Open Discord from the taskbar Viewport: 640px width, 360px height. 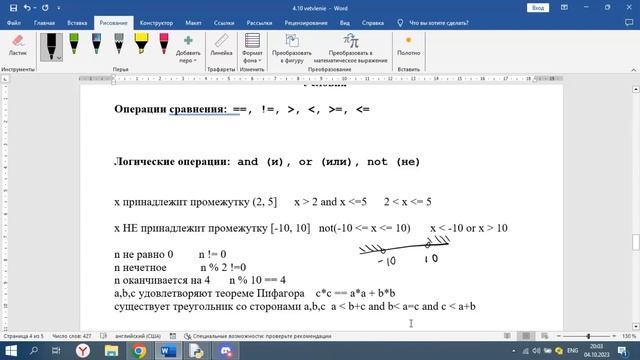pyautogui.click(x=225, y=351)
